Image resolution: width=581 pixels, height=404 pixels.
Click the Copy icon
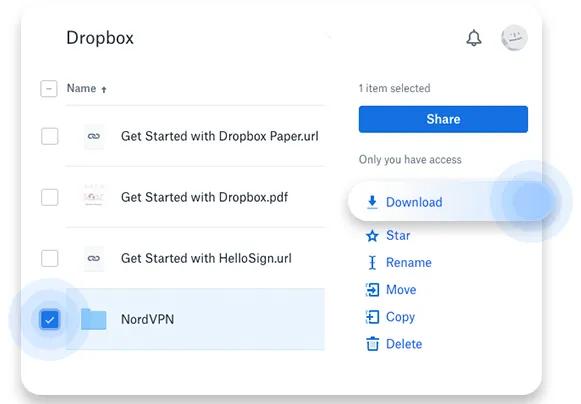(x=372, y=317)
